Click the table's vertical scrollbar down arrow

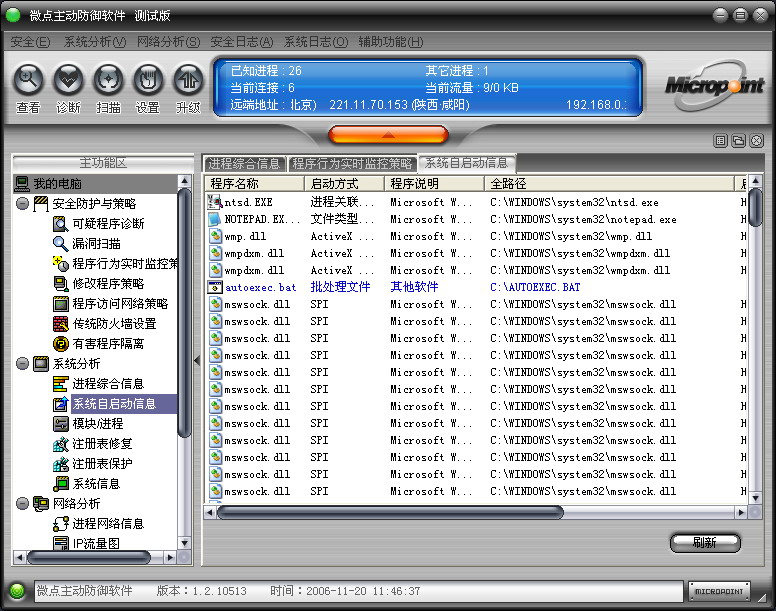click(755, 498)
